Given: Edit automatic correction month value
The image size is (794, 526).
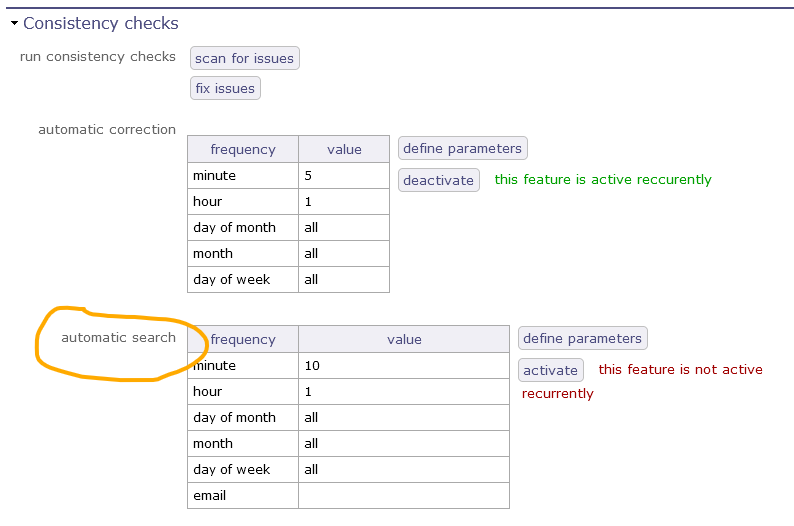Looking at the screenshot, I should tap(344, 254).
